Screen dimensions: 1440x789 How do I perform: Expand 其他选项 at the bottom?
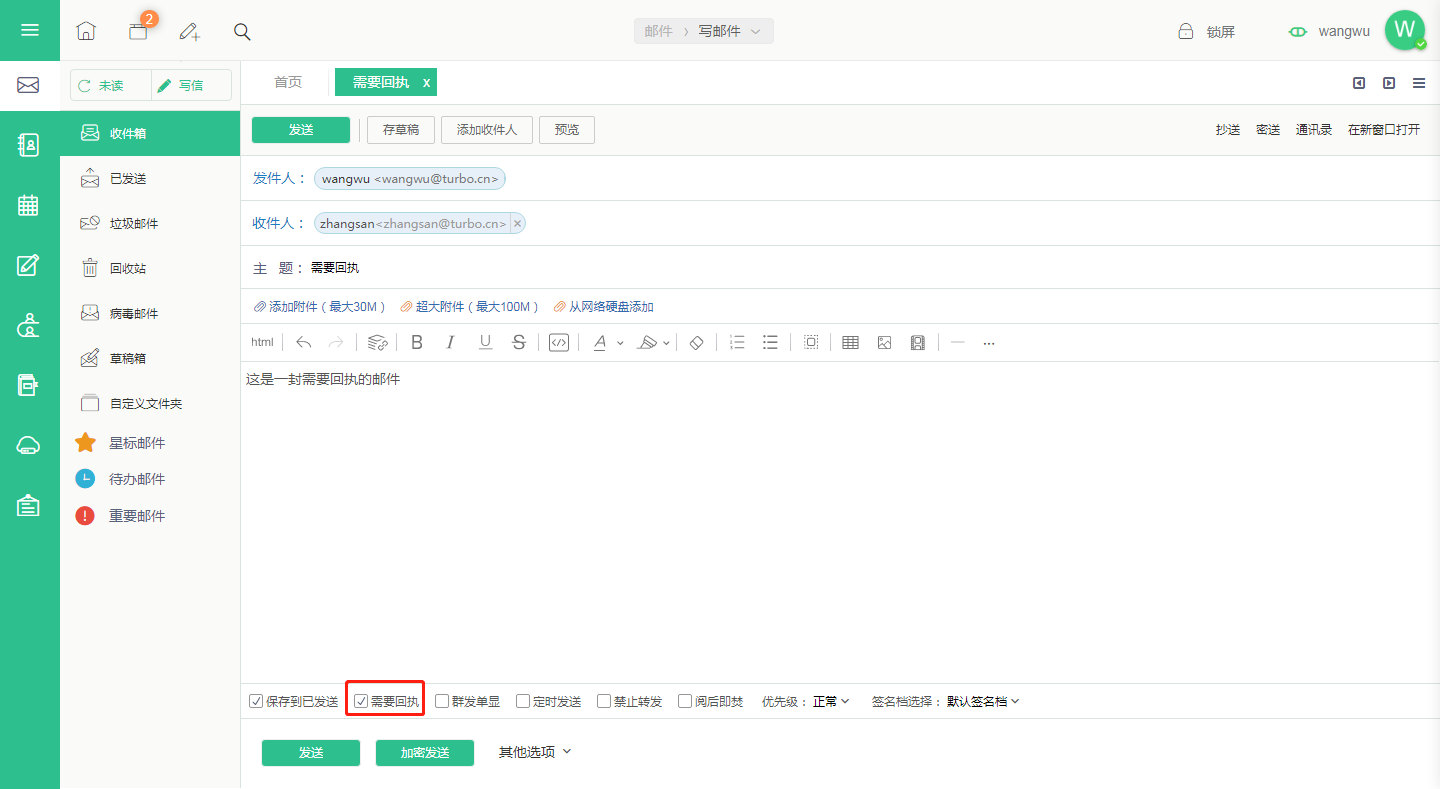pos(535,752)
